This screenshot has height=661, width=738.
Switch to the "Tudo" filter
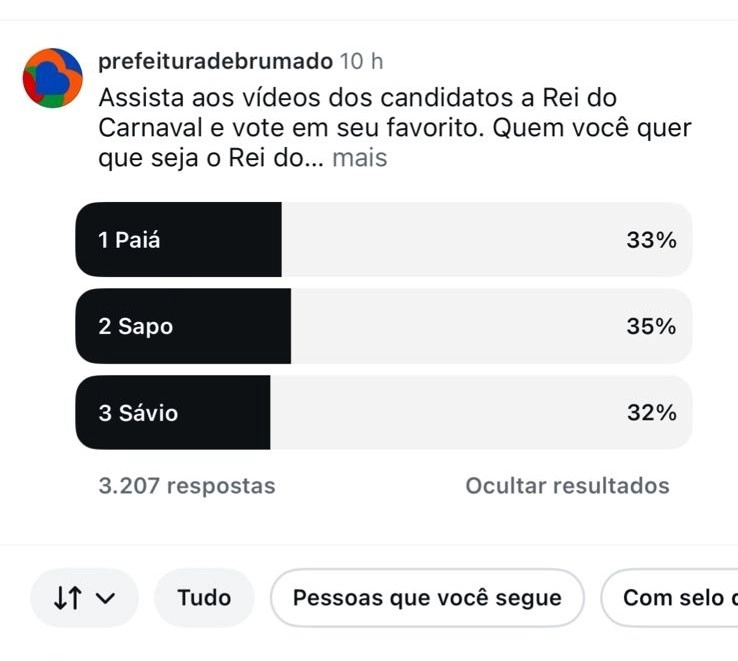click(204, 598)
